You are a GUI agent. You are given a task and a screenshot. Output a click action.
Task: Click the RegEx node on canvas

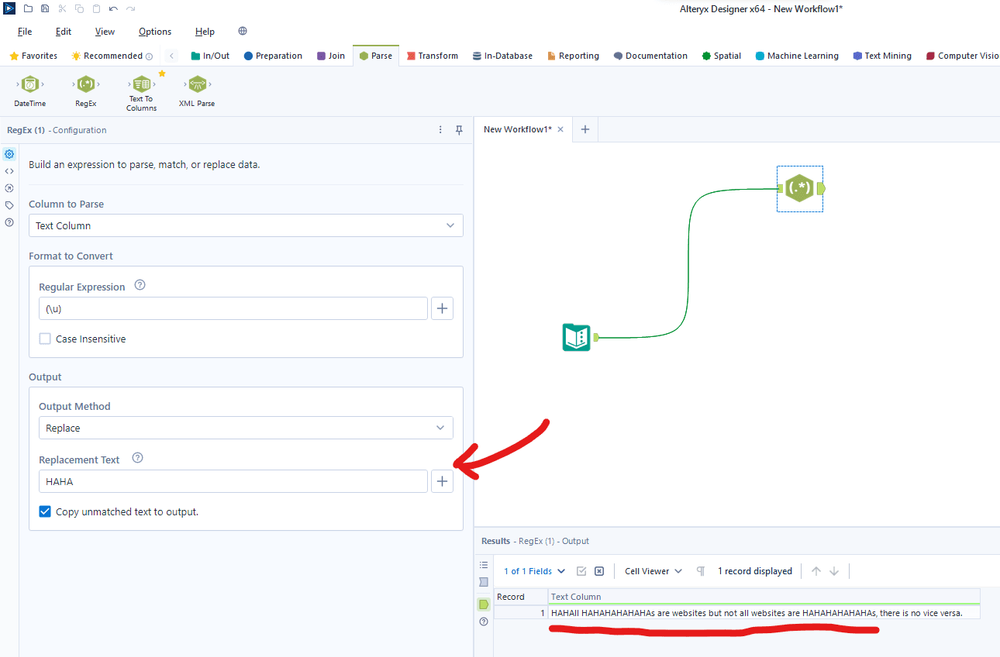click(800, 188)
